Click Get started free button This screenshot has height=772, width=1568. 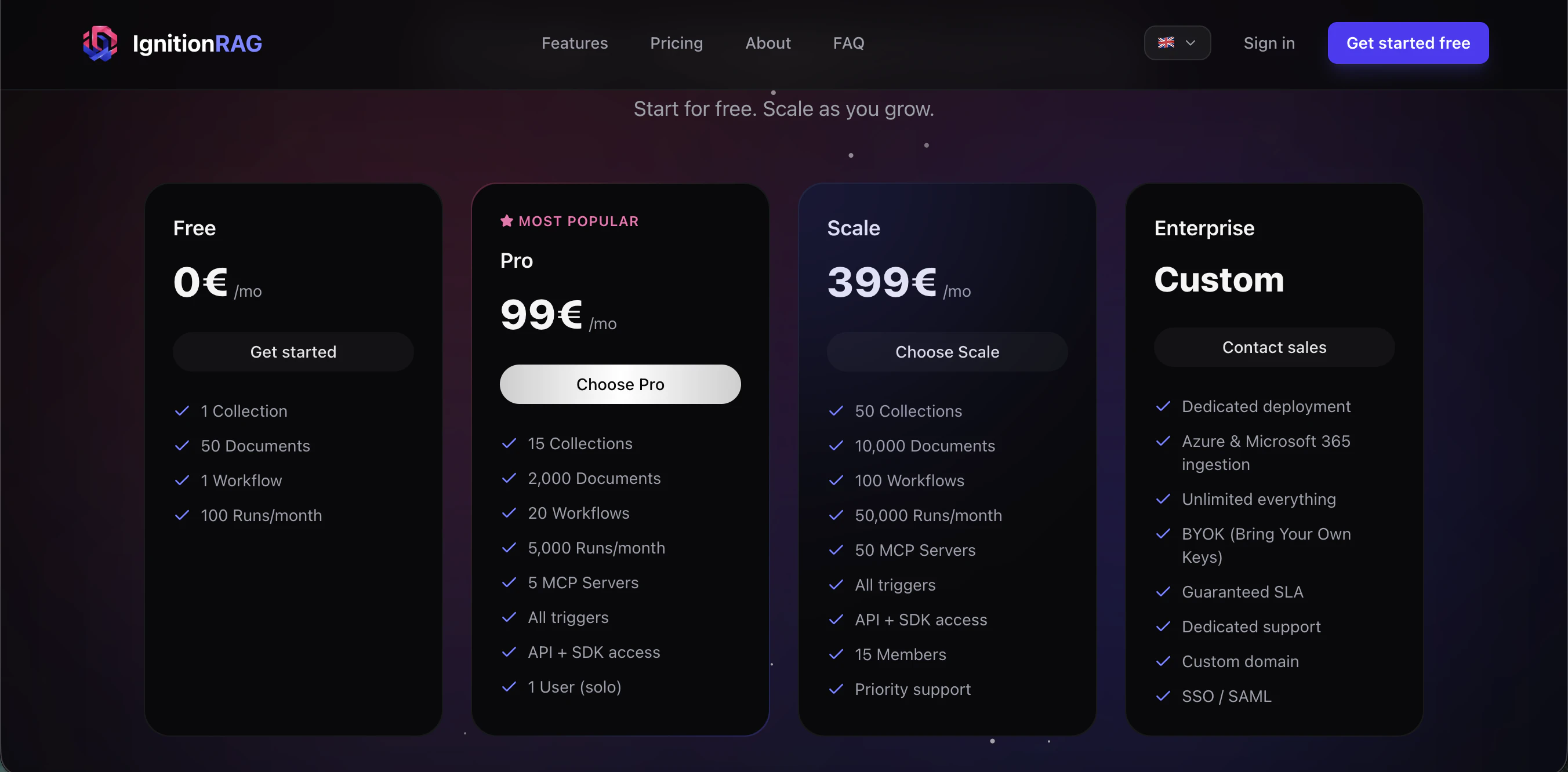click(1408, 42)
